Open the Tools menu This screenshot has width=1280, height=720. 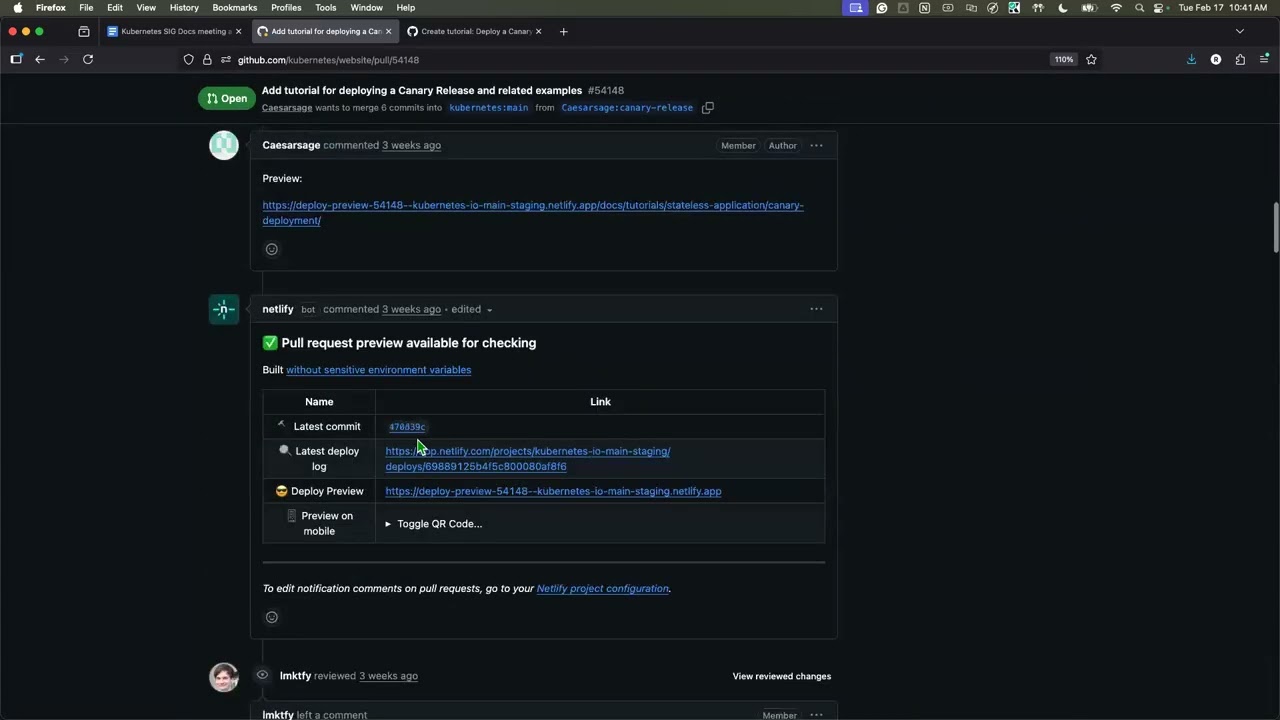coord(326,7)
